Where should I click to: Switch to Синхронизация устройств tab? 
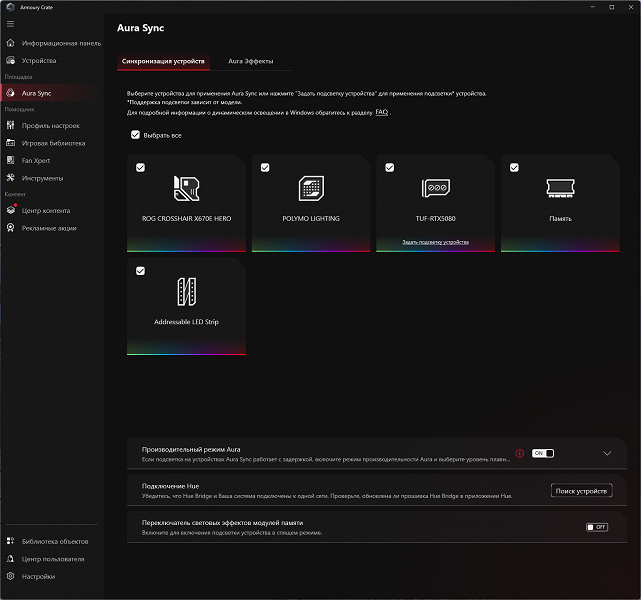[x=163, y=61]
